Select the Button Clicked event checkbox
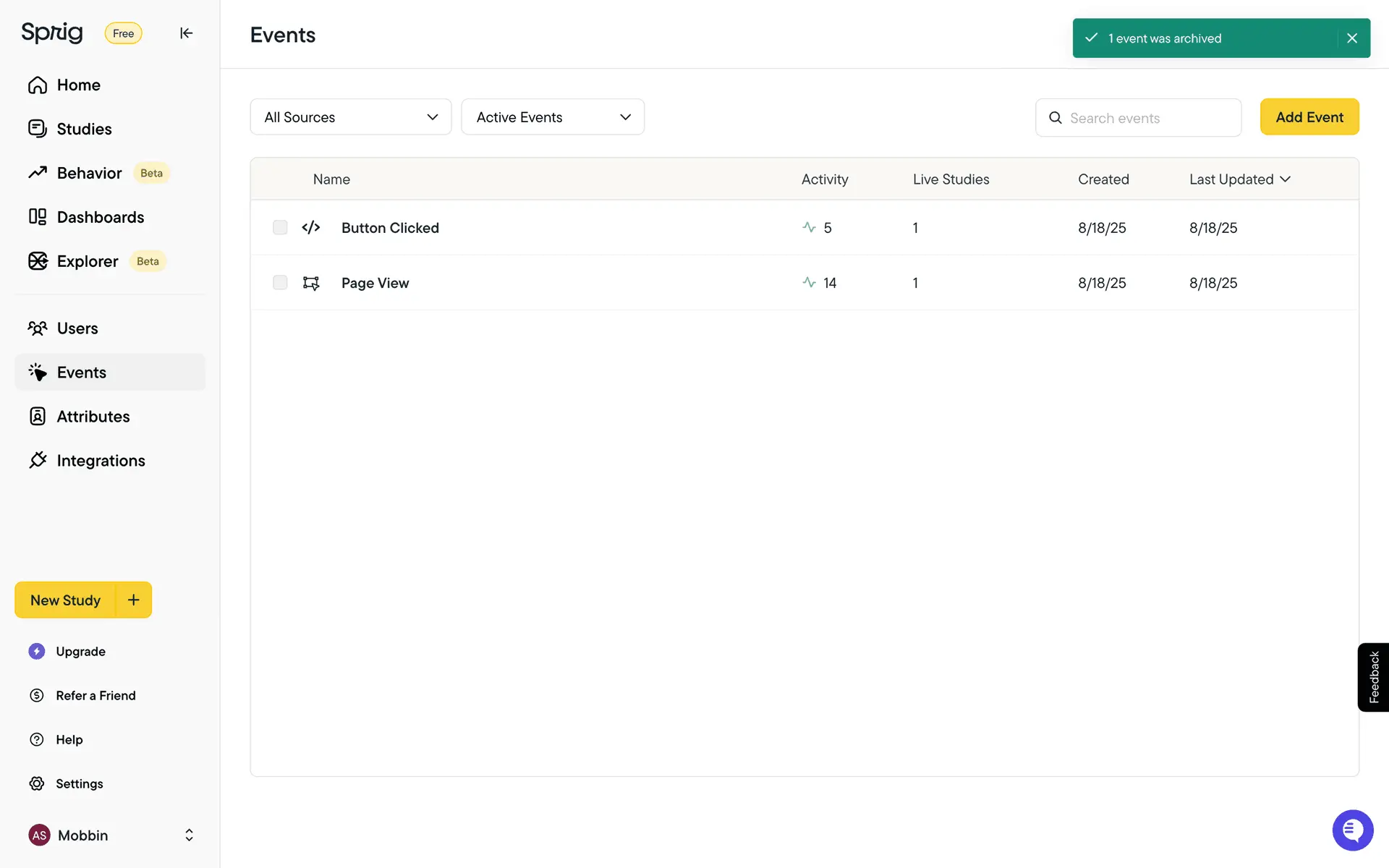Viewport: 1389px width, 868px height. click(x=280, y=228)
